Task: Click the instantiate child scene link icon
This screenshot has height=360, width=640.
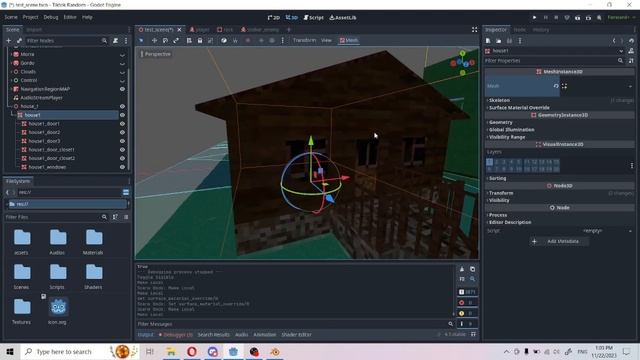Action: (x=19, y=41)
